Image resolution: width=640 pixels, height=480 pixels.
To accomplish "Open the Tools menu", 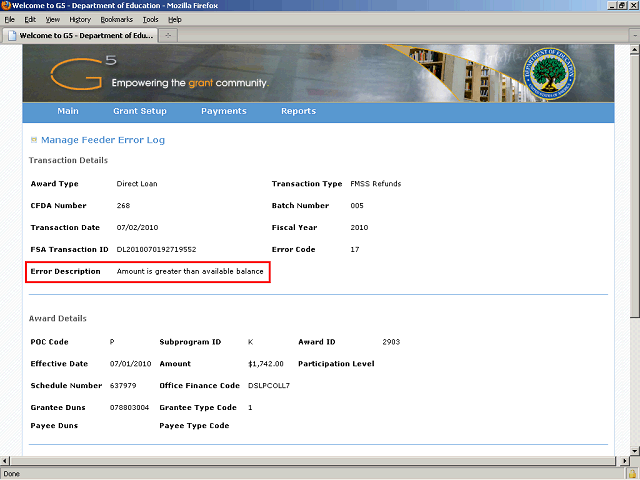I will tap(150, 19).
